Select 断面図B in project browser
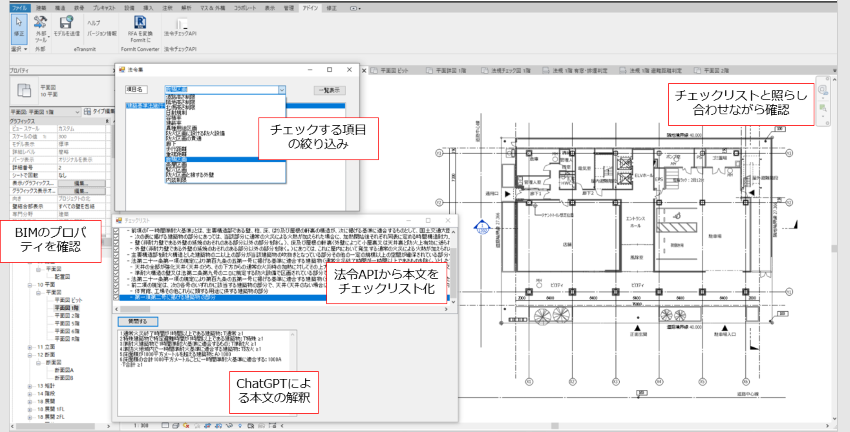850x432 pixels. click(64, 378)
